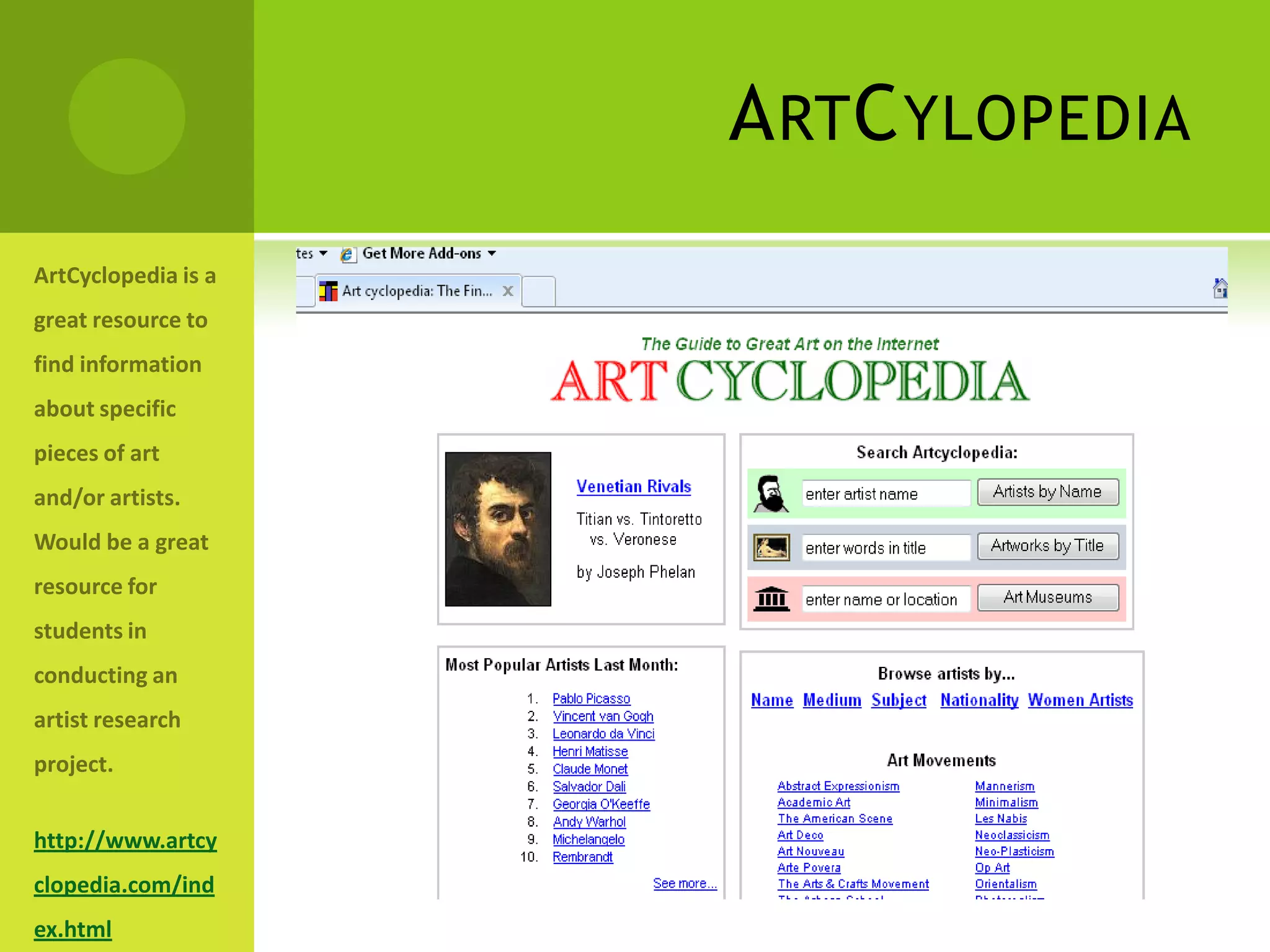Click the bearded artist icon in search box
1270x952 pixels.
(771, 493)
